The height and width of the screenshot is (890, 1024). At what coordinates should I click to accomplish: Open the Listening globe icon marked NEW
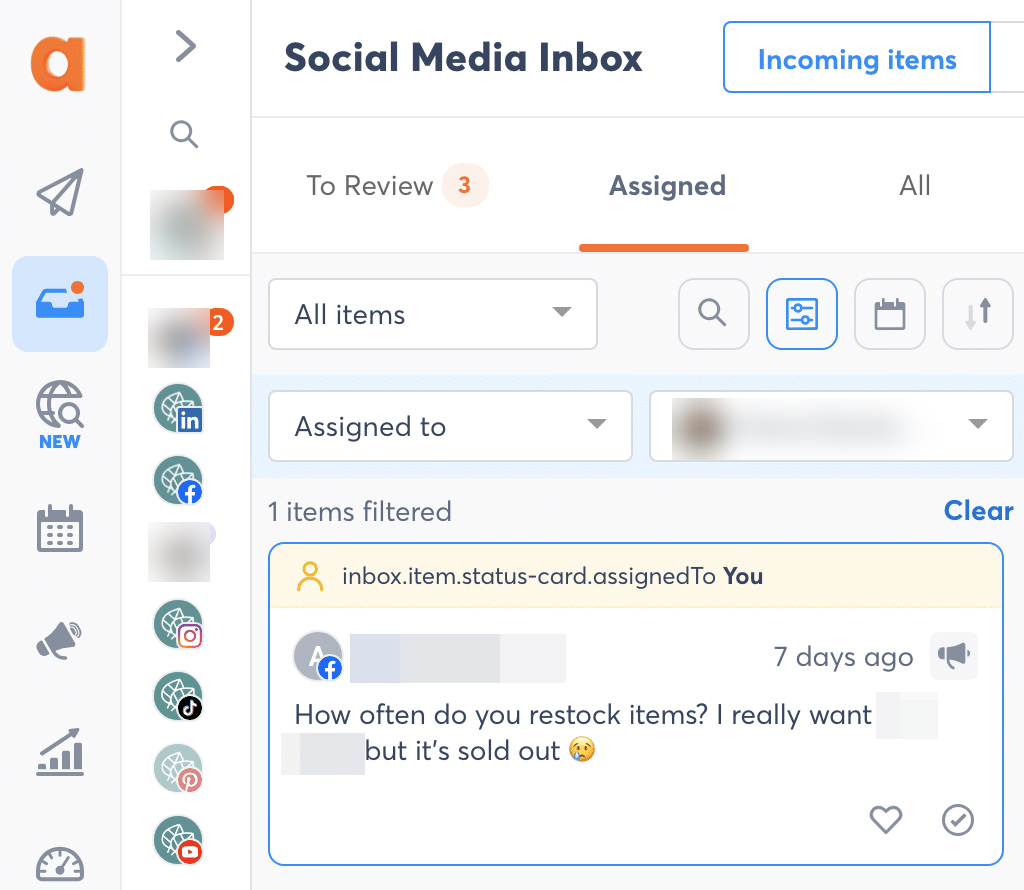(x=59, y=415)
